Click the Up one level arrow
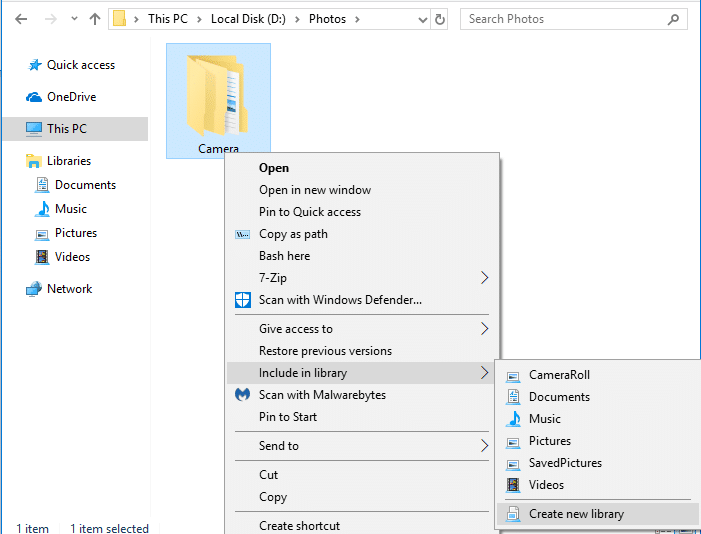 [x=95, y=19]
